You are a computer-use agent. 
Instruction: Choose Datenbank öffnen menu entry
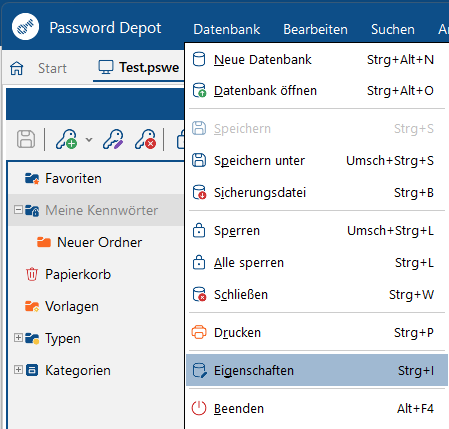[317, 91]
